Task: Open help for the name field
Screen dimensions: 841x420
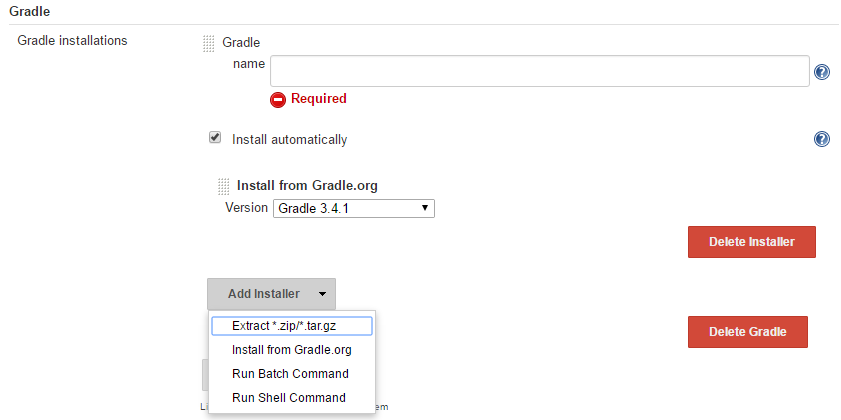Action: pyautogui.click(x=822, y=72)
